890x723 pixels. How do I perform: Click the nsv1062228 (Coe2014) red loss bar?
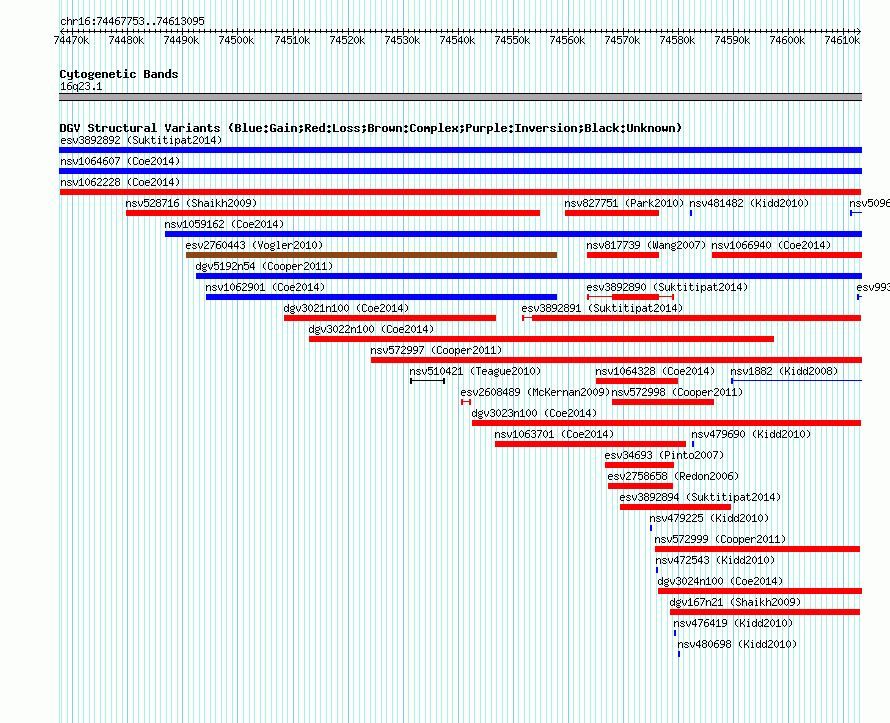click(460, 192)
